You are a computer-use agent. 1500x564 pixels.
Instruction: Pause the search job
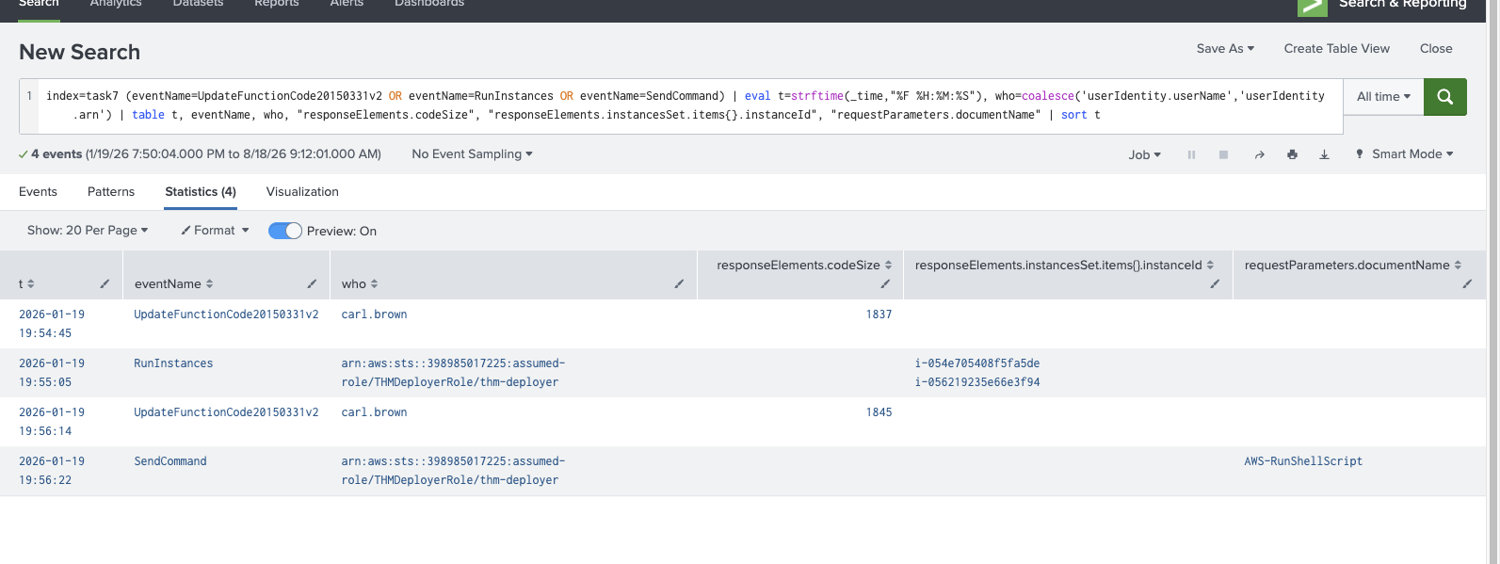pos(1191,155)
